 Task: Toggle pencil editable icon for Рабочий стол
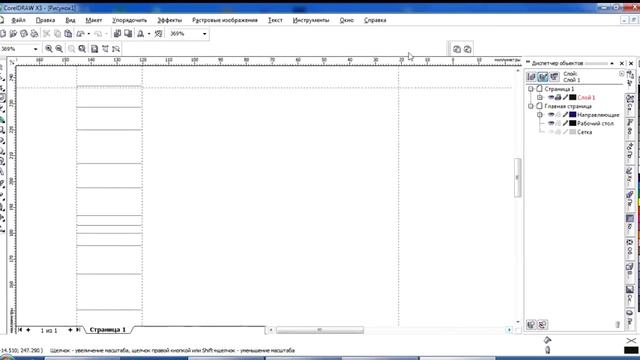565,123
